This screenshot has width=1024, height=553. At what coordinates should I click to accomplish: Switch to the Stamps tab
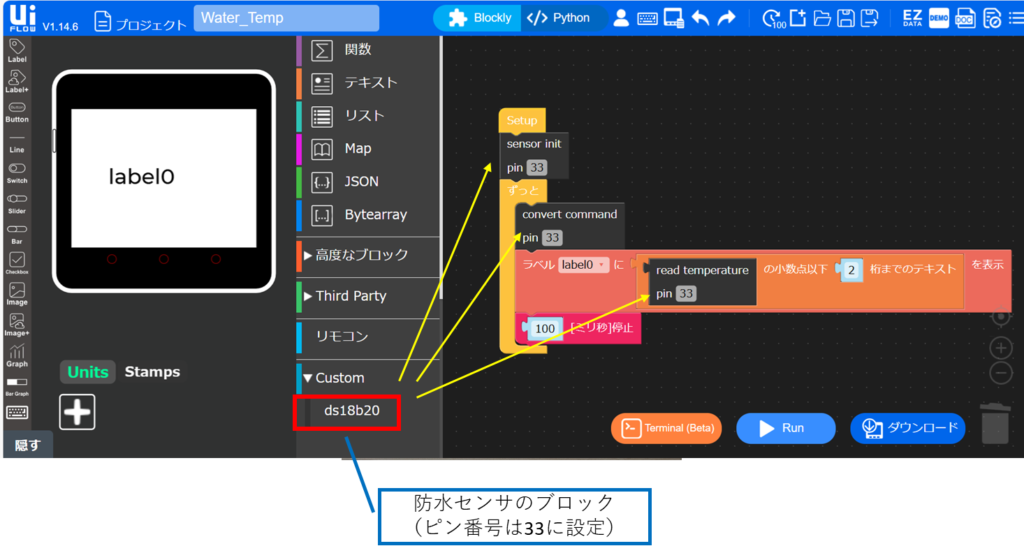tap(152, 371)
